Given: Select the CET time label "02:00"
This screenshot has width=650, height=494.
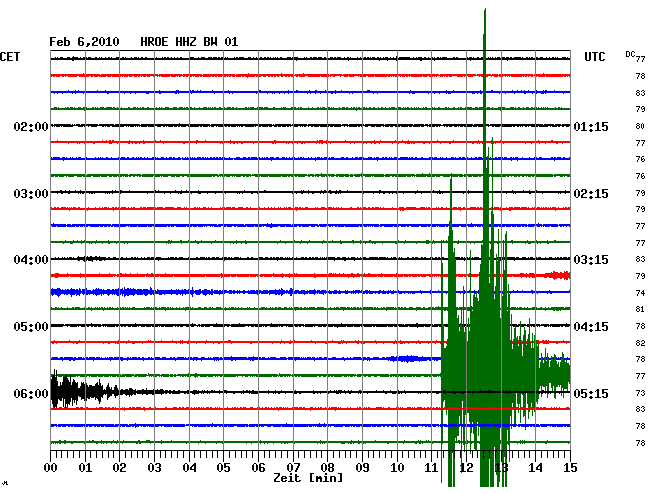Looking at the screenshot, I should point(31,126).
